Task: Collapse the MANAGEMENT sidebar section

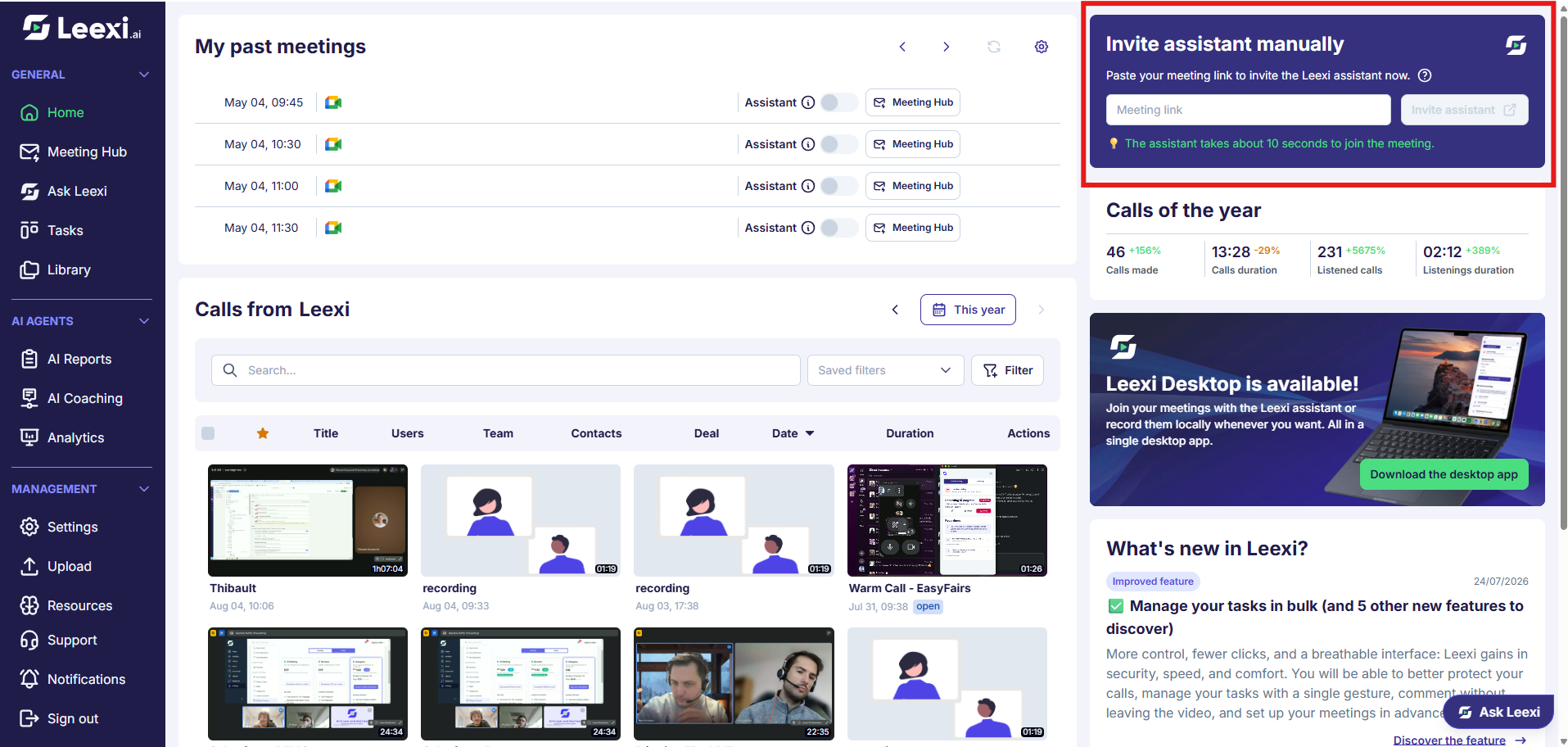Action: pos(144,489)
